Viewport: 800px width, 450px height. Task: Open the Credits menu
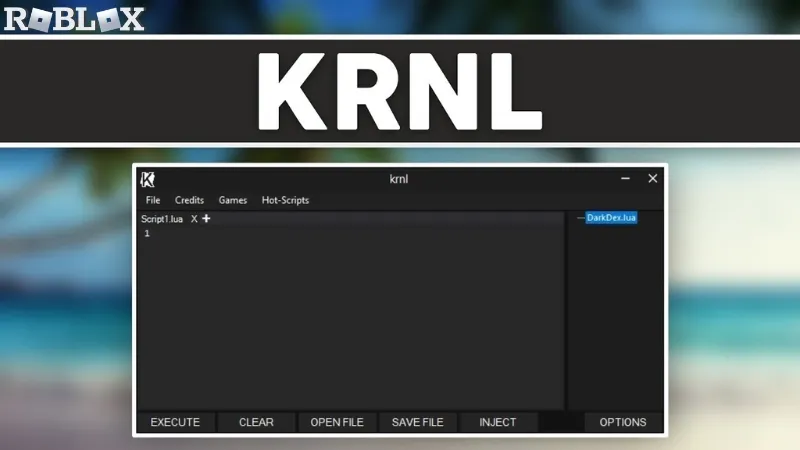click(x=189, y=200)
